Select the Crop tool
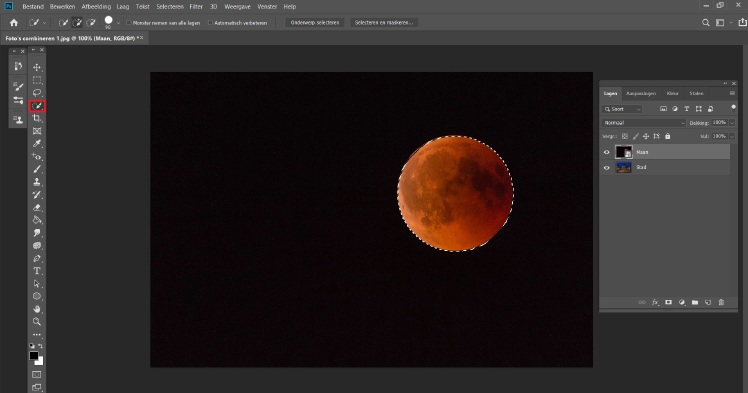Screen dimensions: 748x393 pyautogui.click(x=37, y=118)
